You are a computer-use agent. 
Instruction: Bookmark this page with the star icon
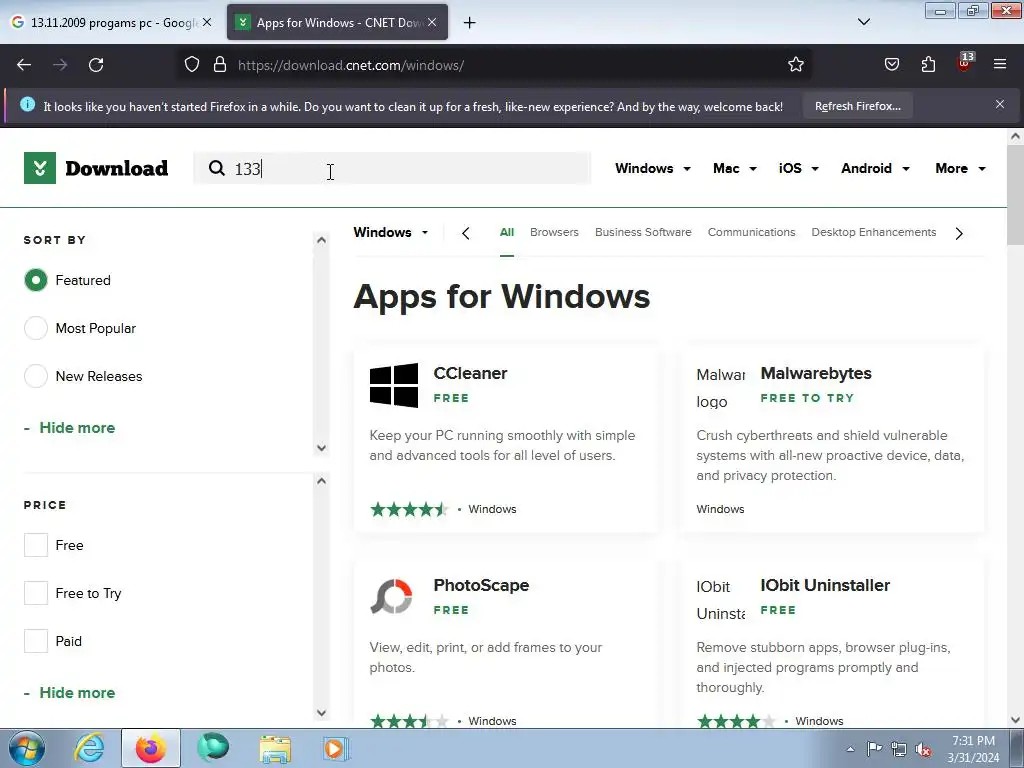click(795, 65)
